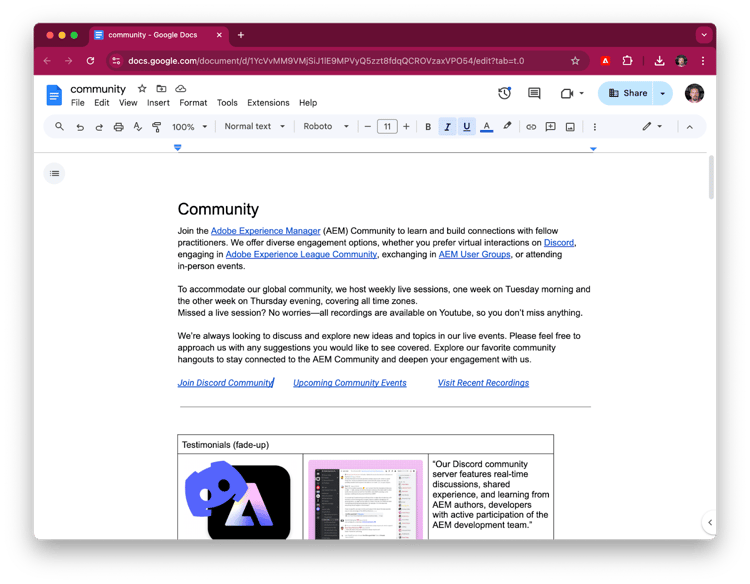Collapse the menus with the chevron
The height and width of the screenshot is (584, 750).
(690, 127)
